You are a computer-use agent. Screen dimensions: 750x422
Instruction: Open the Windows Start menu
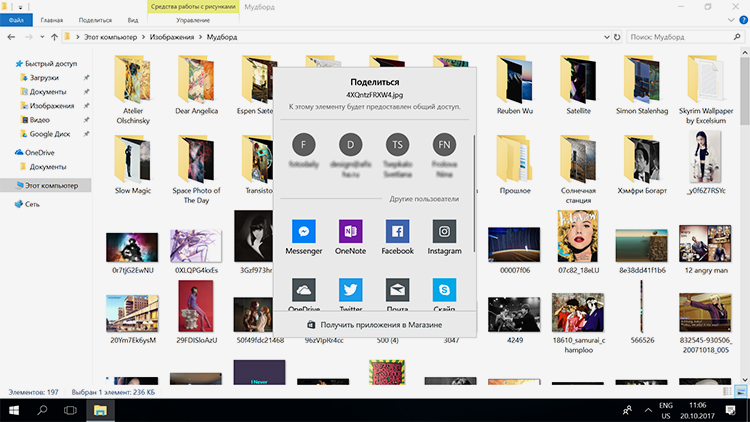[14, 411]
